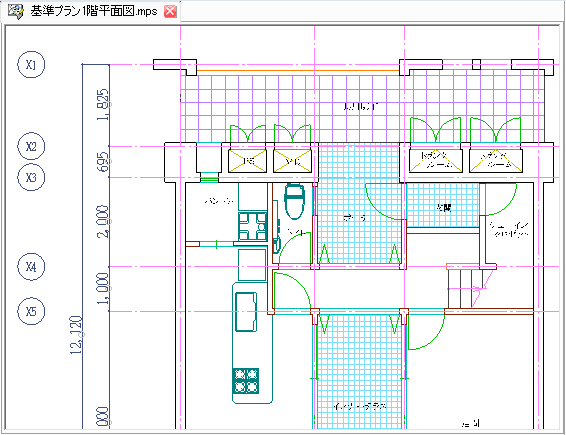Select the 1,000 dimension text
Viewport: 566px width, 435px height.
[103, 288]
